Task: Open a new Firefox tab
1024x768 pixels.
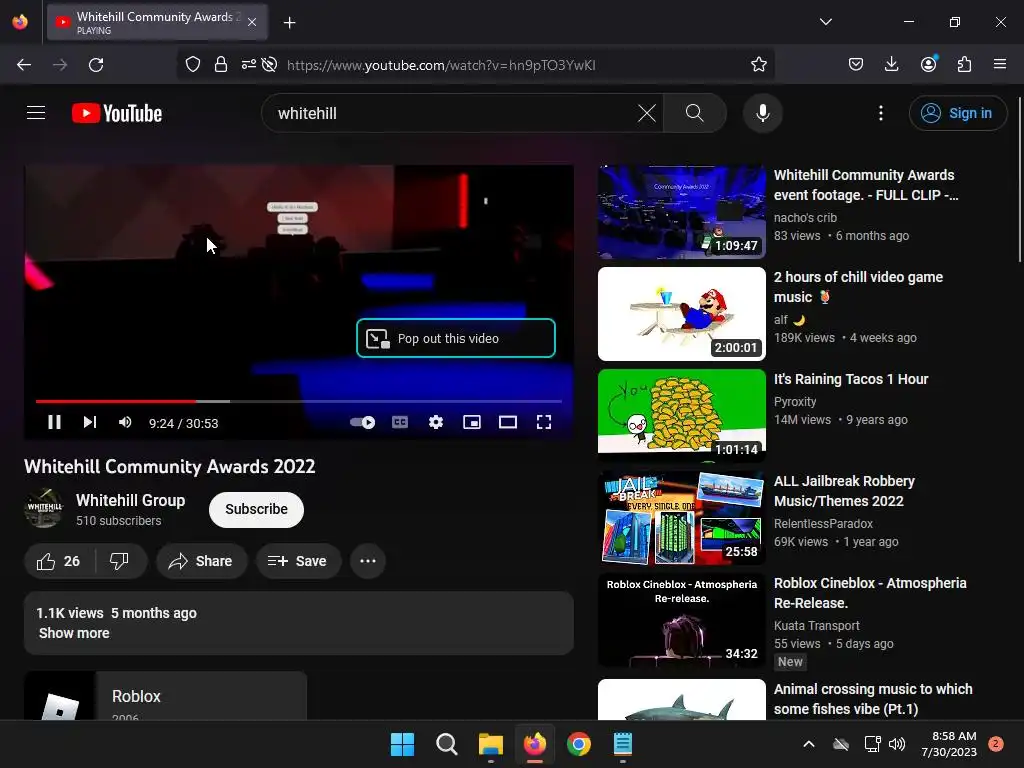Action: click(x=289, y=23)
